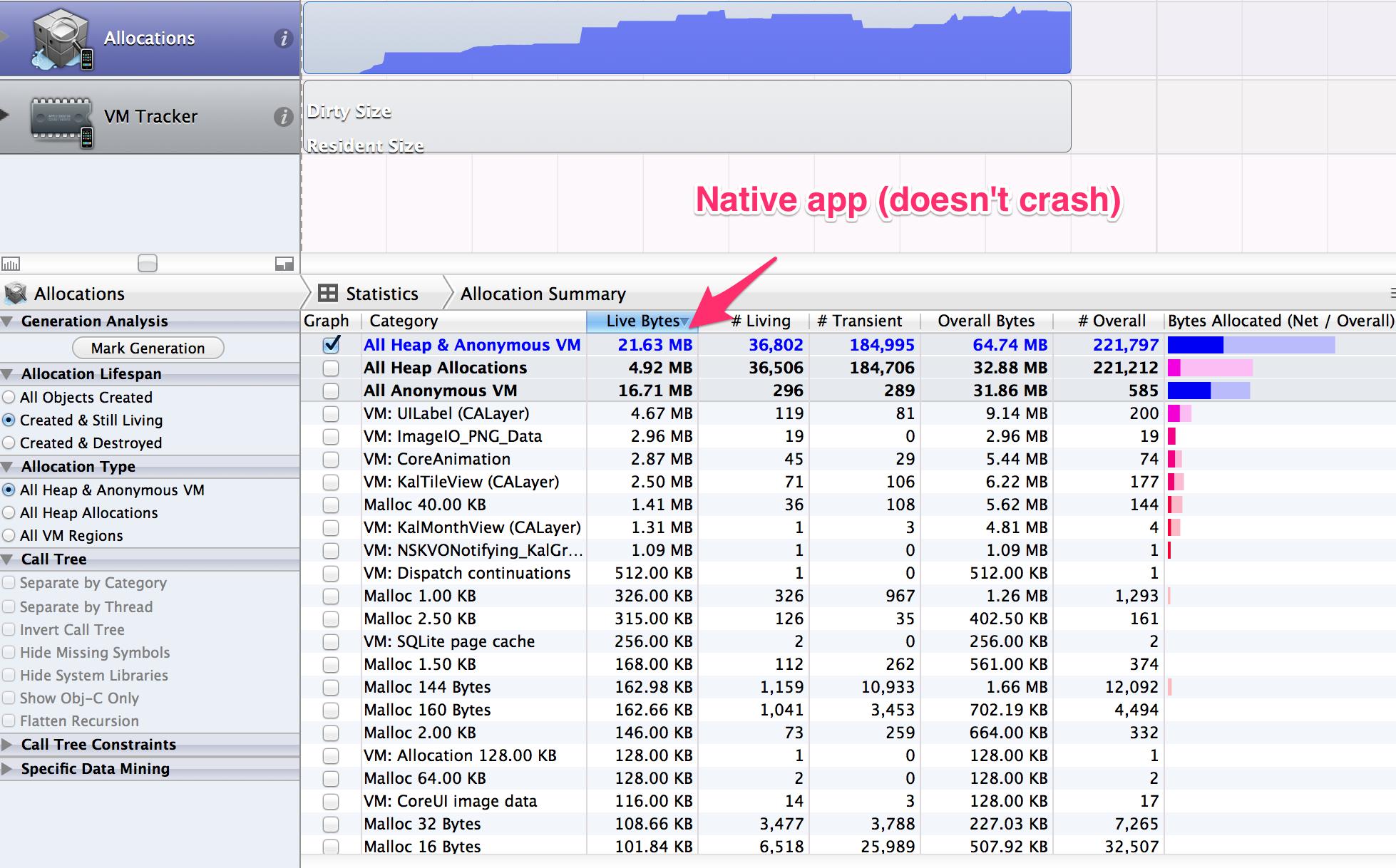
Task: Collapse the Call Tree section
Action: 7,559
